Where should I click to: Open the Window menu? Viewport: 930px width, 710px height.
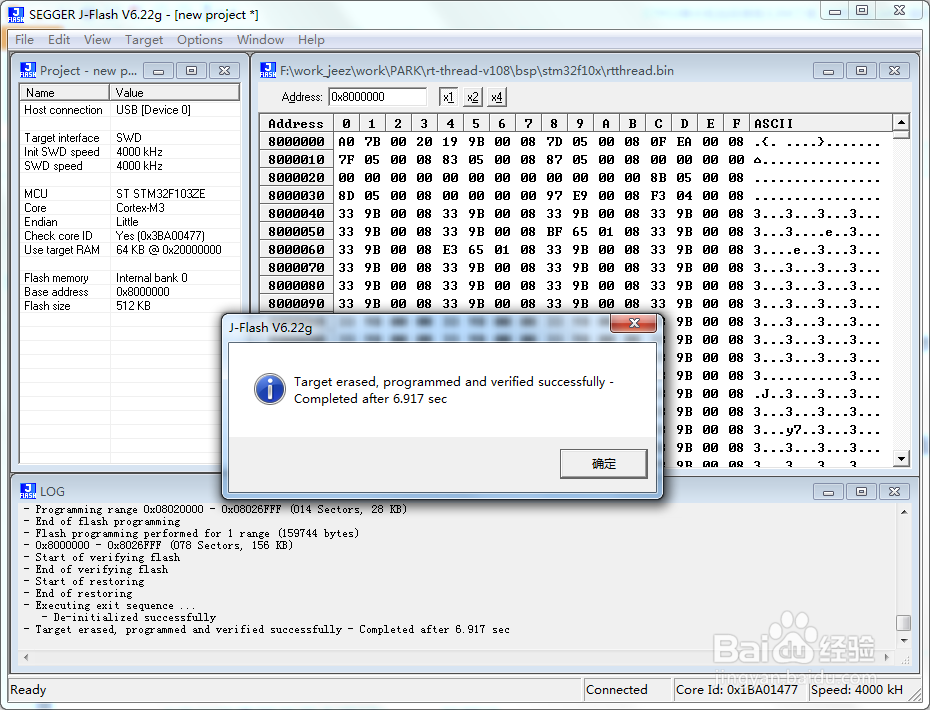pyautogui.click(x=260, y=40)
